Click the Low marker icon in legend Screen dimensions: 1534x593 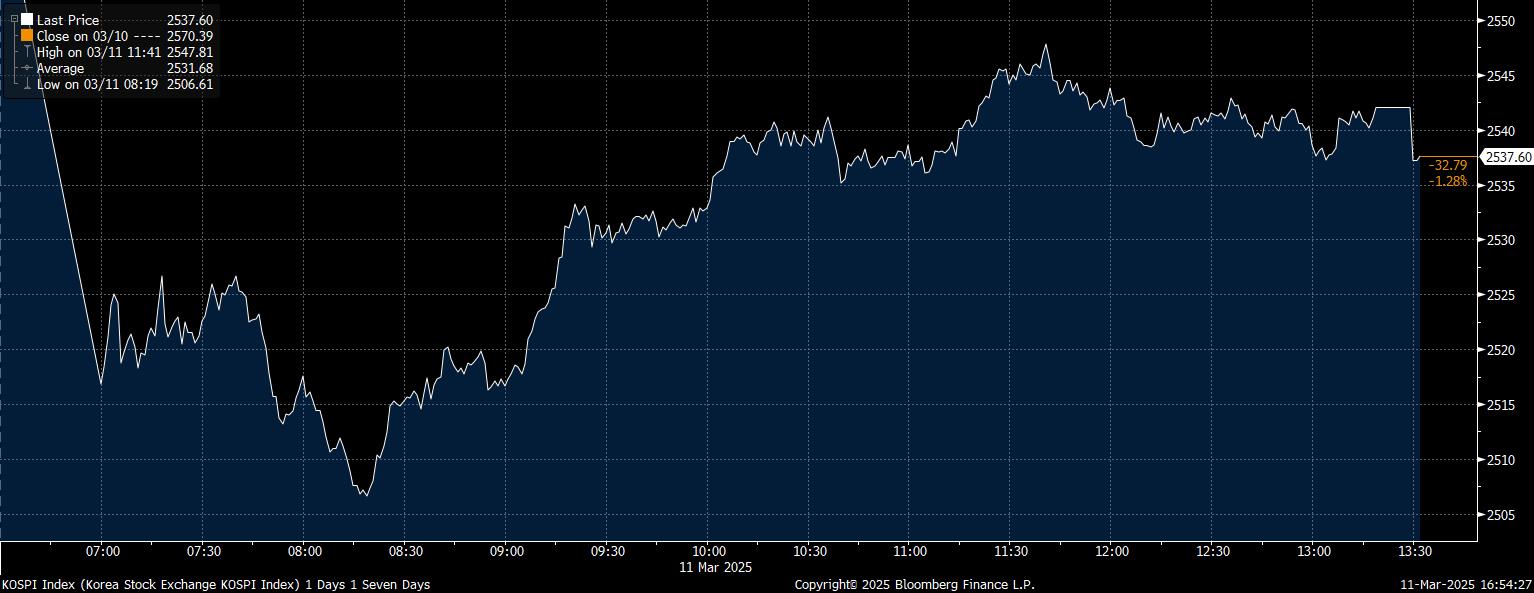(27, 85)
